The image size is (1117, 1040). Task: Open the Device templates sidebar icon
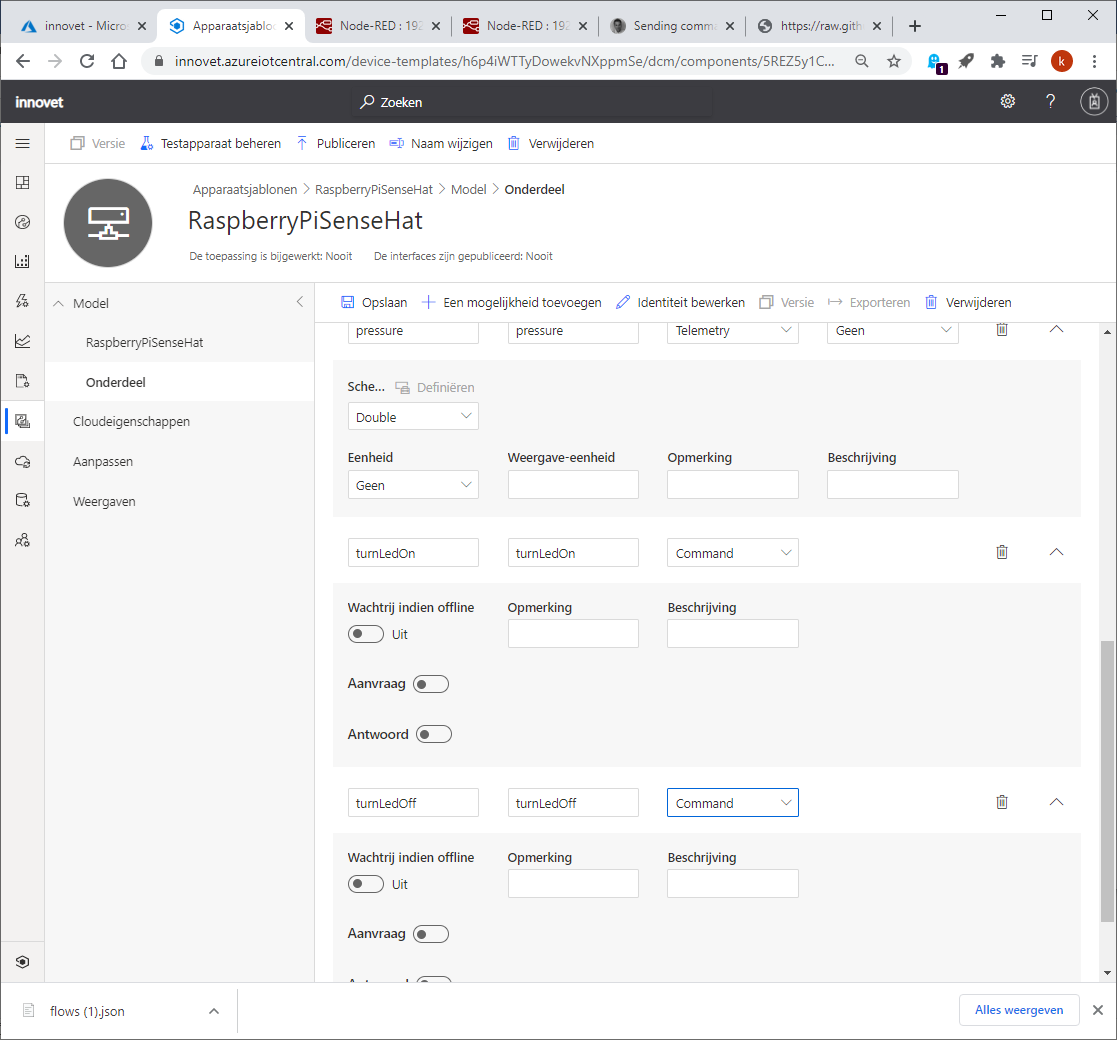[22, 421]
